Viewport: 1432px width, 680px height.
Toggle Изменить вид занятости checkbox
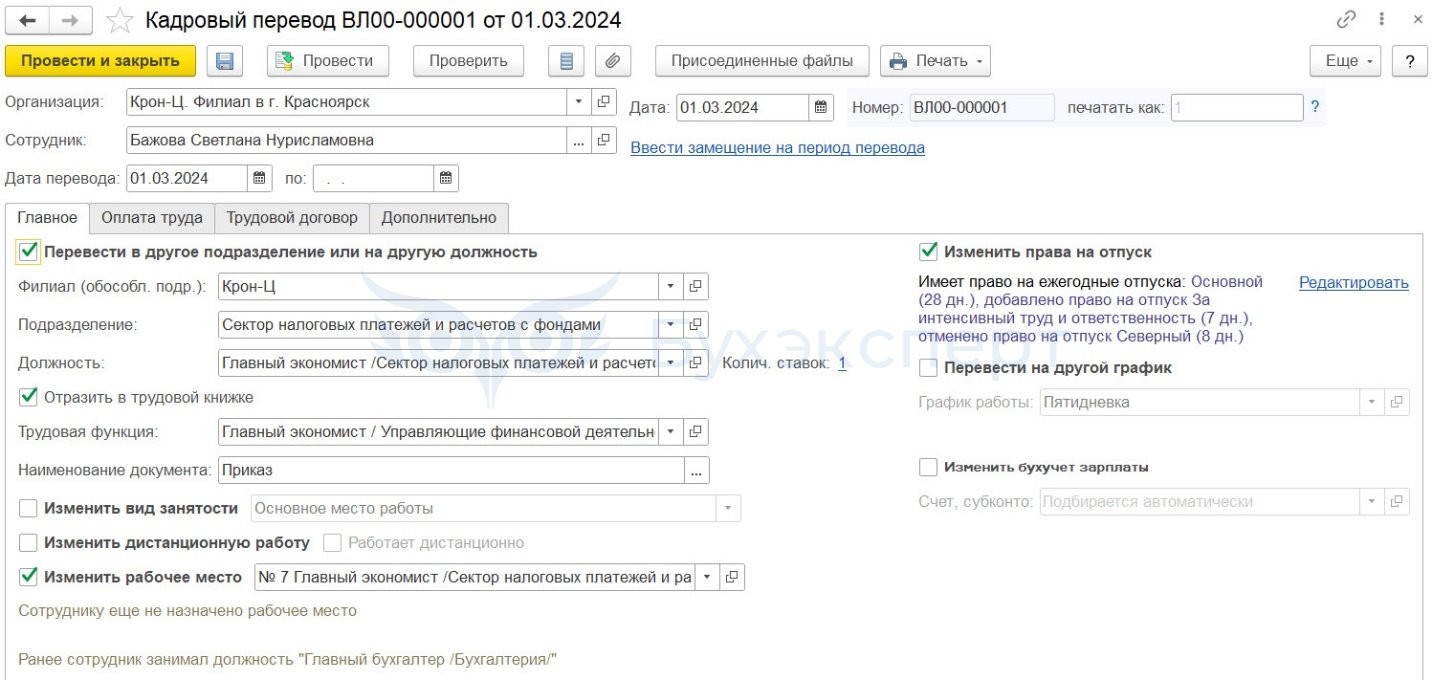tap(29, 508)
